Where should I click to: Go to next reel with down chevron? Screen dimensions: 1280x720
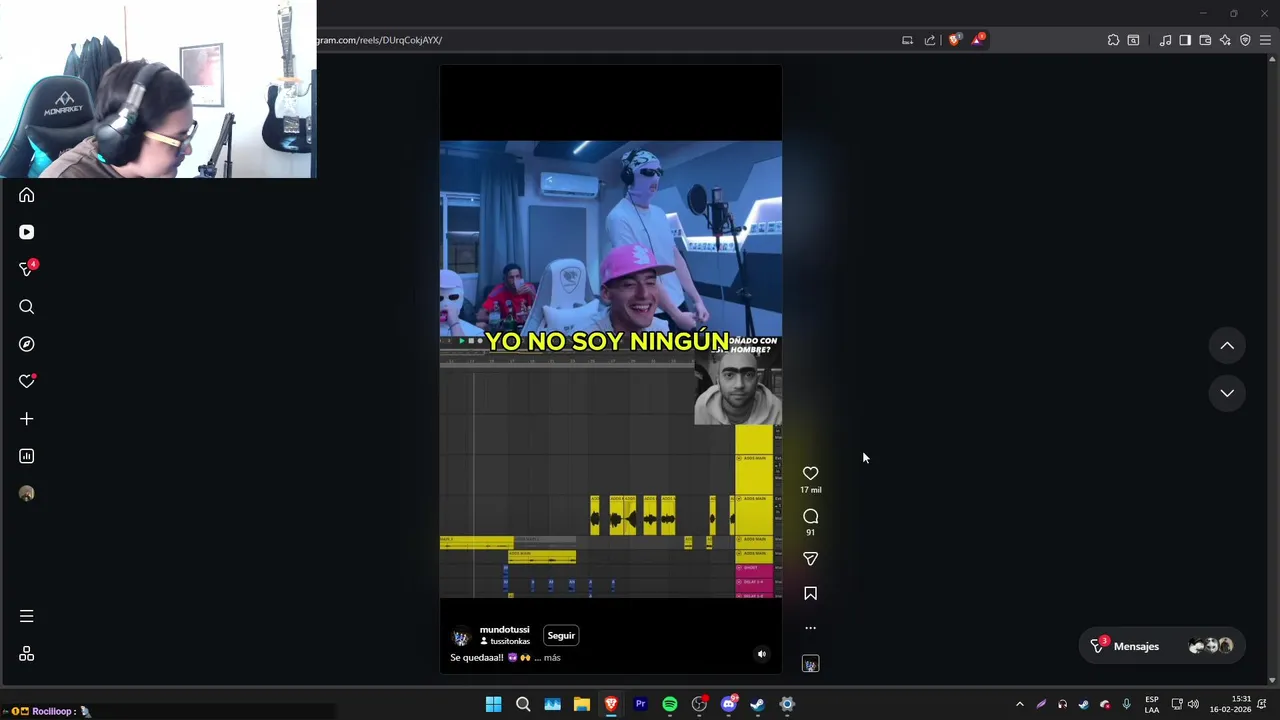1227,393
